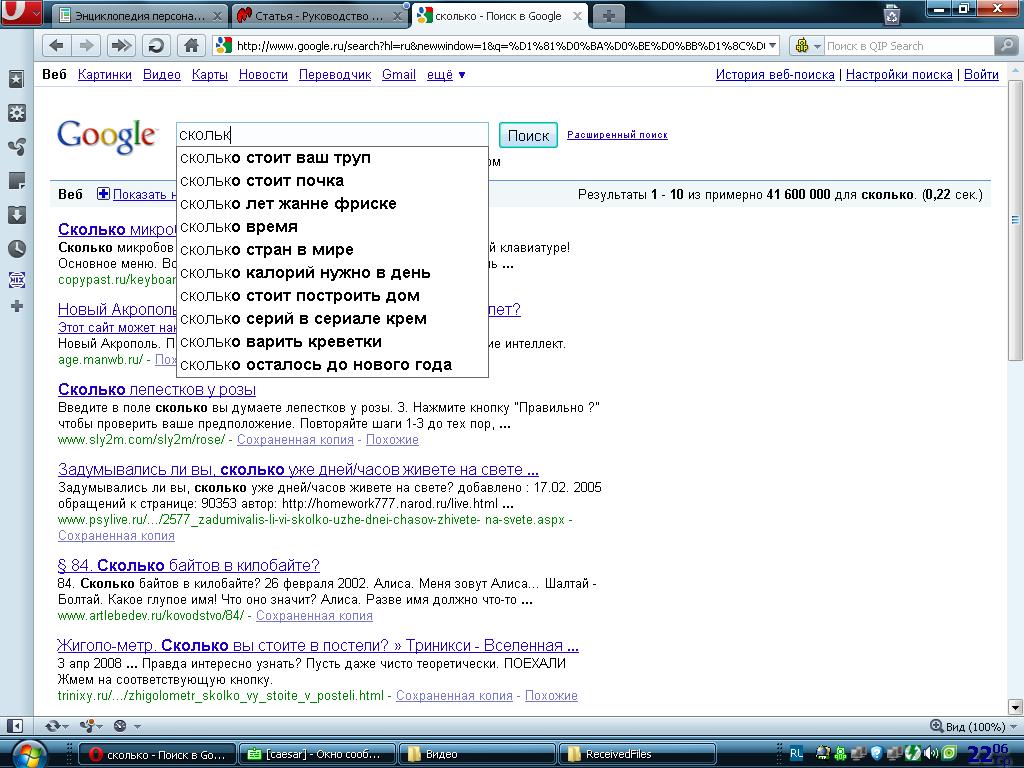Open the 'ещё' dropdown in Google bar
Viewport: 1024px width, 768px height.
pos(446,75)
